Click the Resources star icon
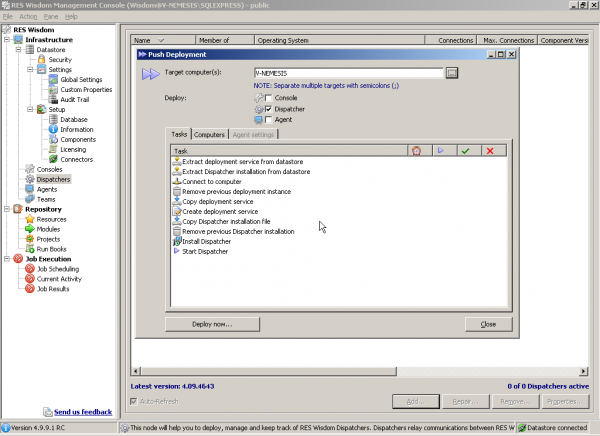600x436 pixels. pyautogui.click(x=30, y=219)
